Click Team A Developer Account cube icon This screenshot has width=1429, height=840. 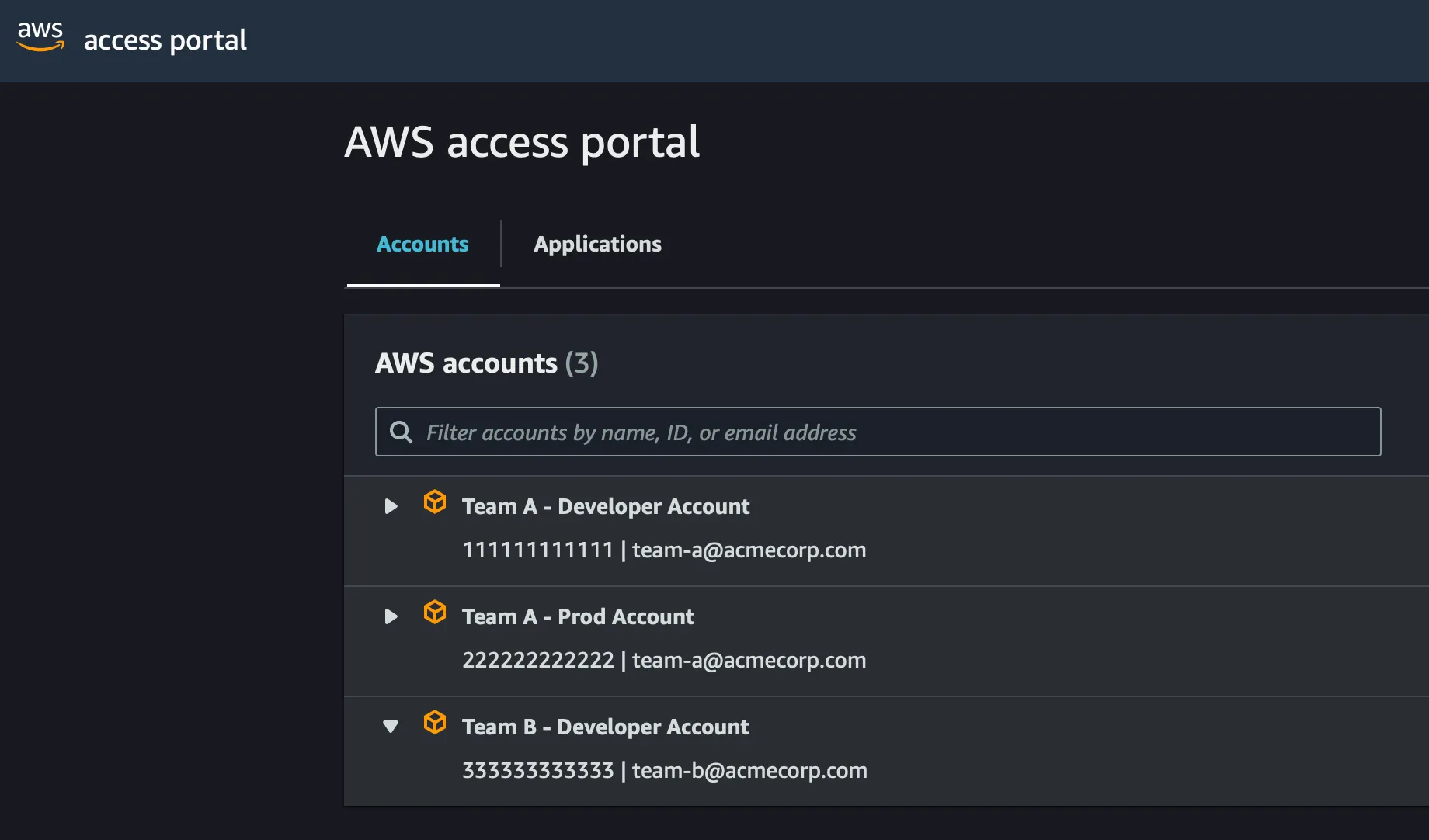click(x=435, y=502)
